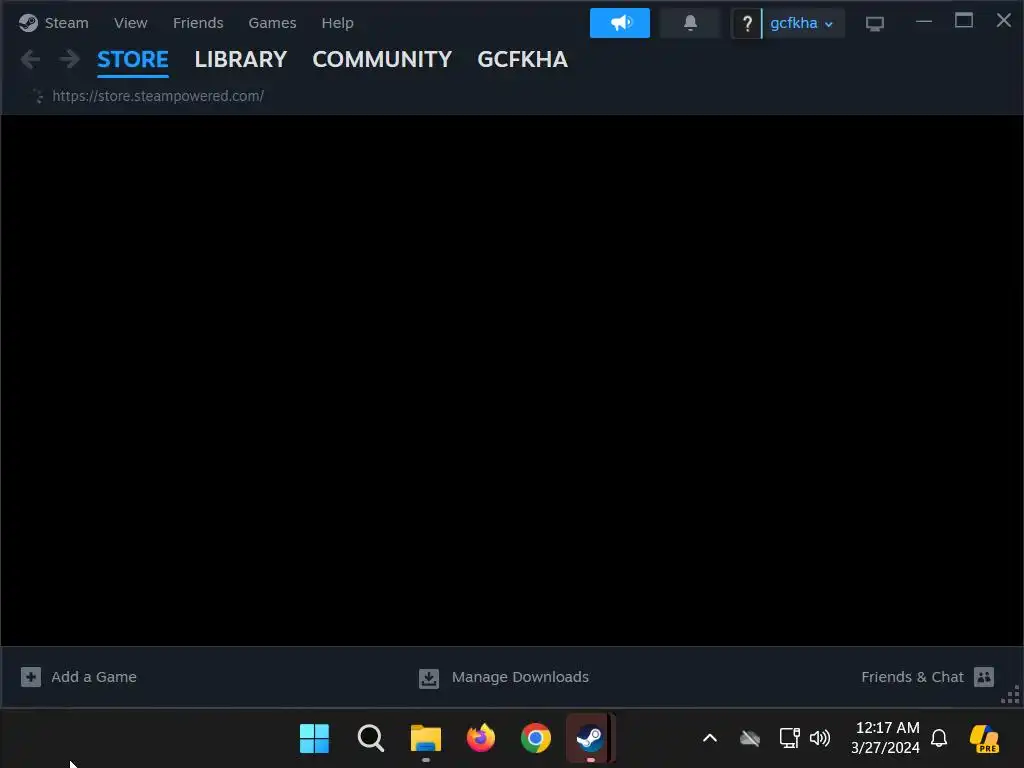Open network status tray icon
1024x768 pixels.
[790, 739]
